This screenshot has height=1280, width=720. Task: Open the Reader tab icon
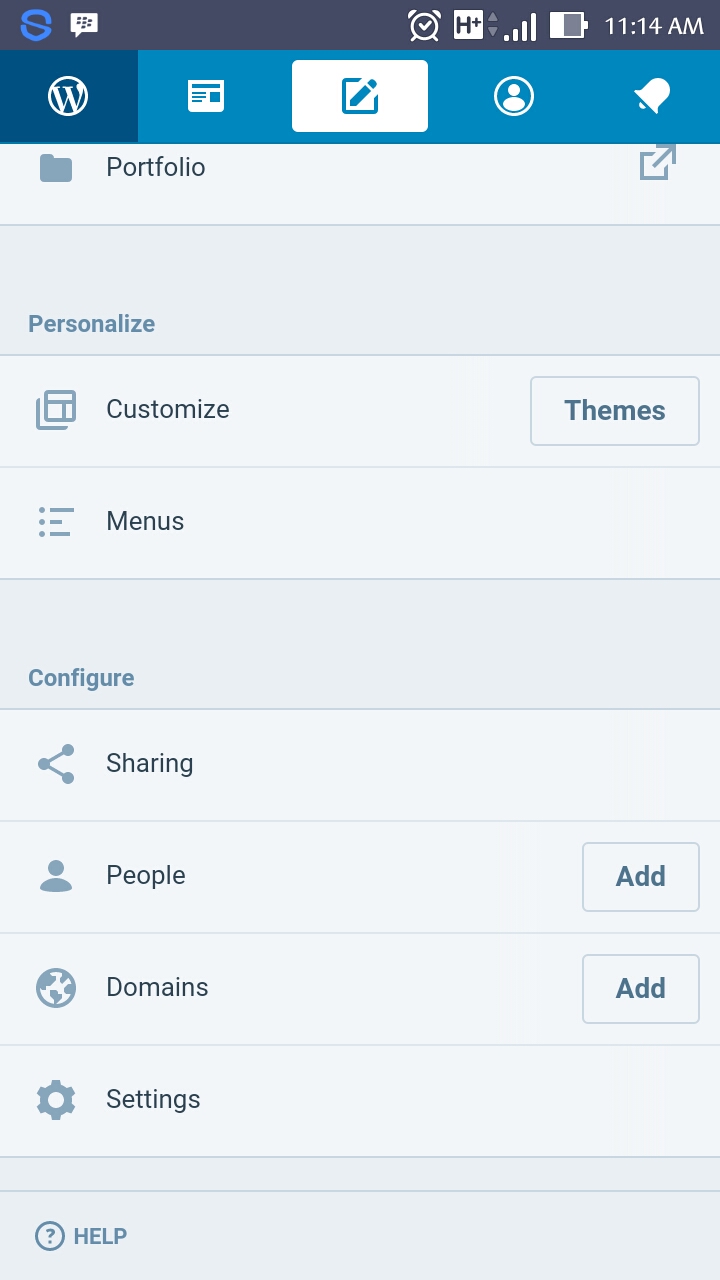206,95
